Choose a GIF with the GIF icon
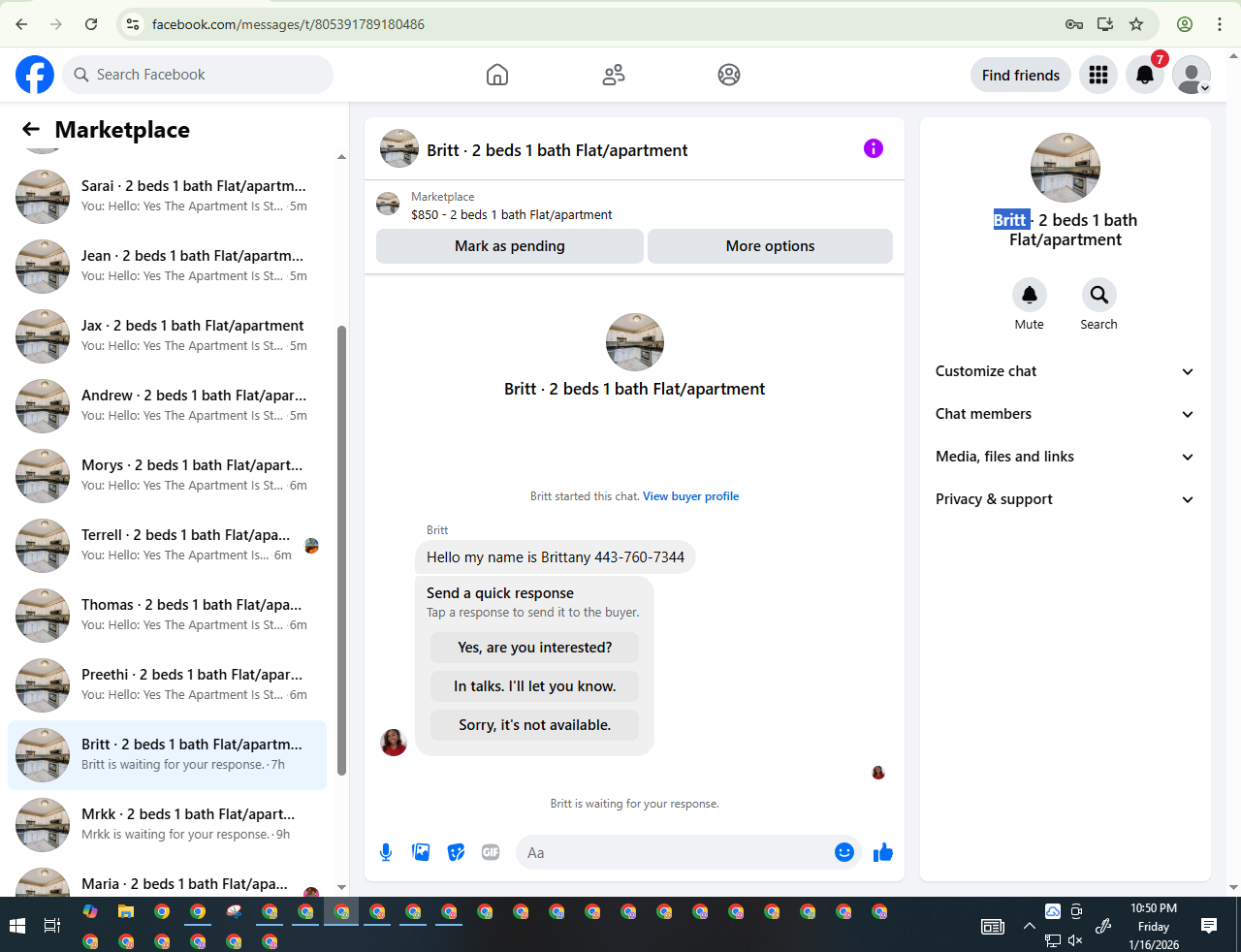 coord(491,852)
